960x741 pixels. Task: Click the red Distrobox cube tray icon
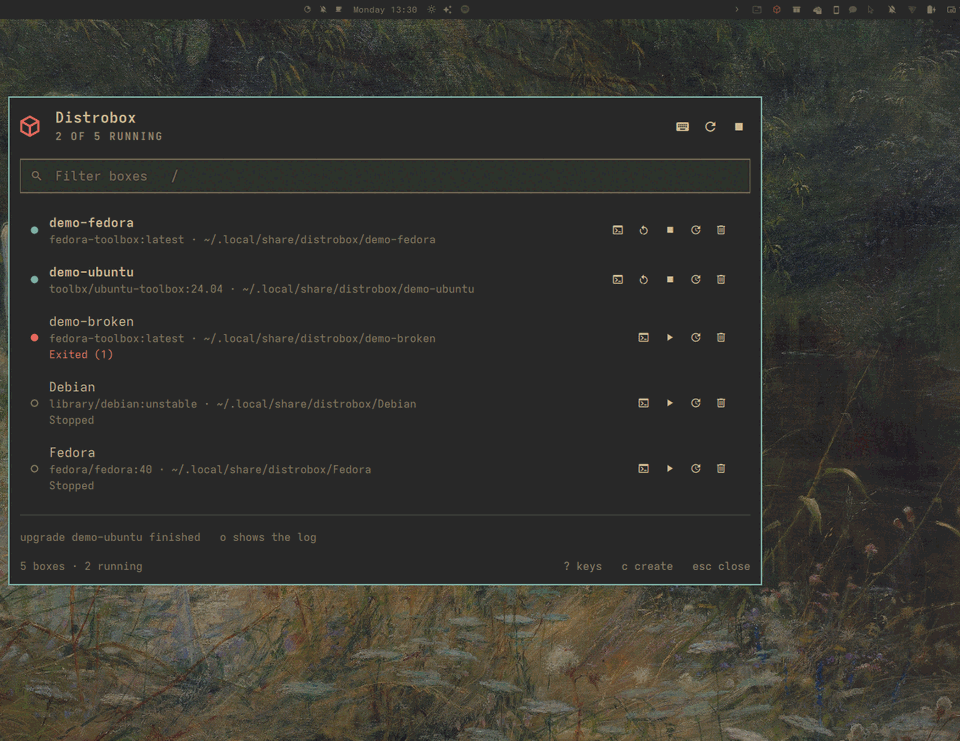[776, 10]
